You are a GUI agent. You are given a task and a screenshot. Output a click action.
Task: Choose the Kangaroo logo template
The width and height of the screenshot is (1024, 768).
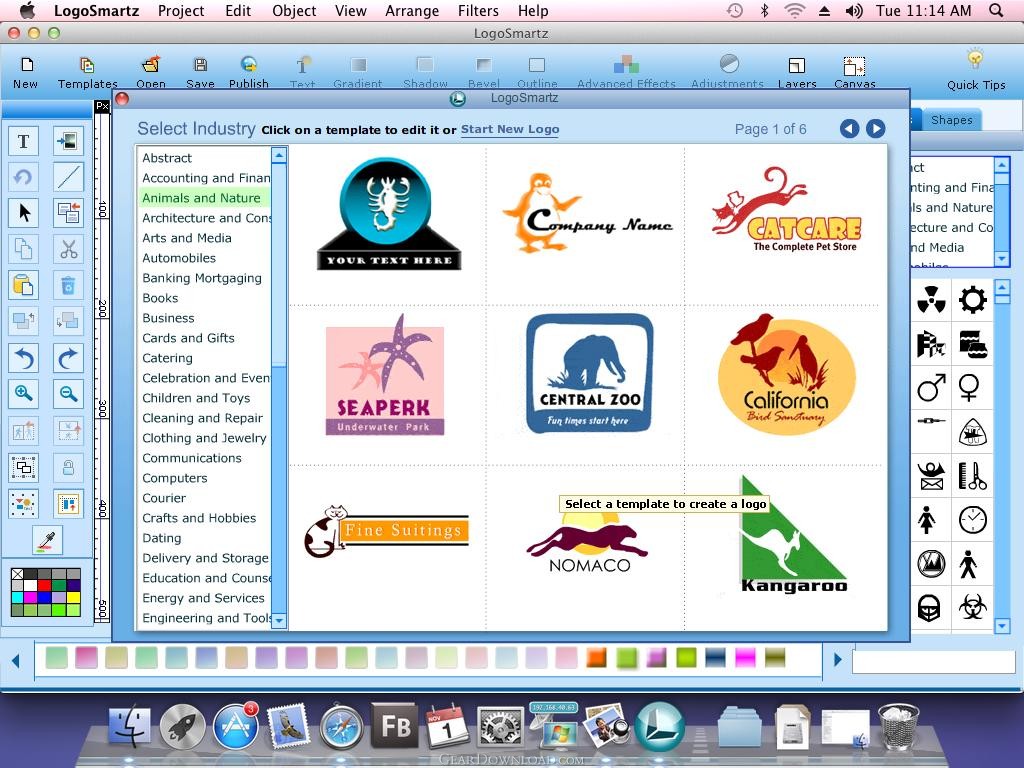794,535
